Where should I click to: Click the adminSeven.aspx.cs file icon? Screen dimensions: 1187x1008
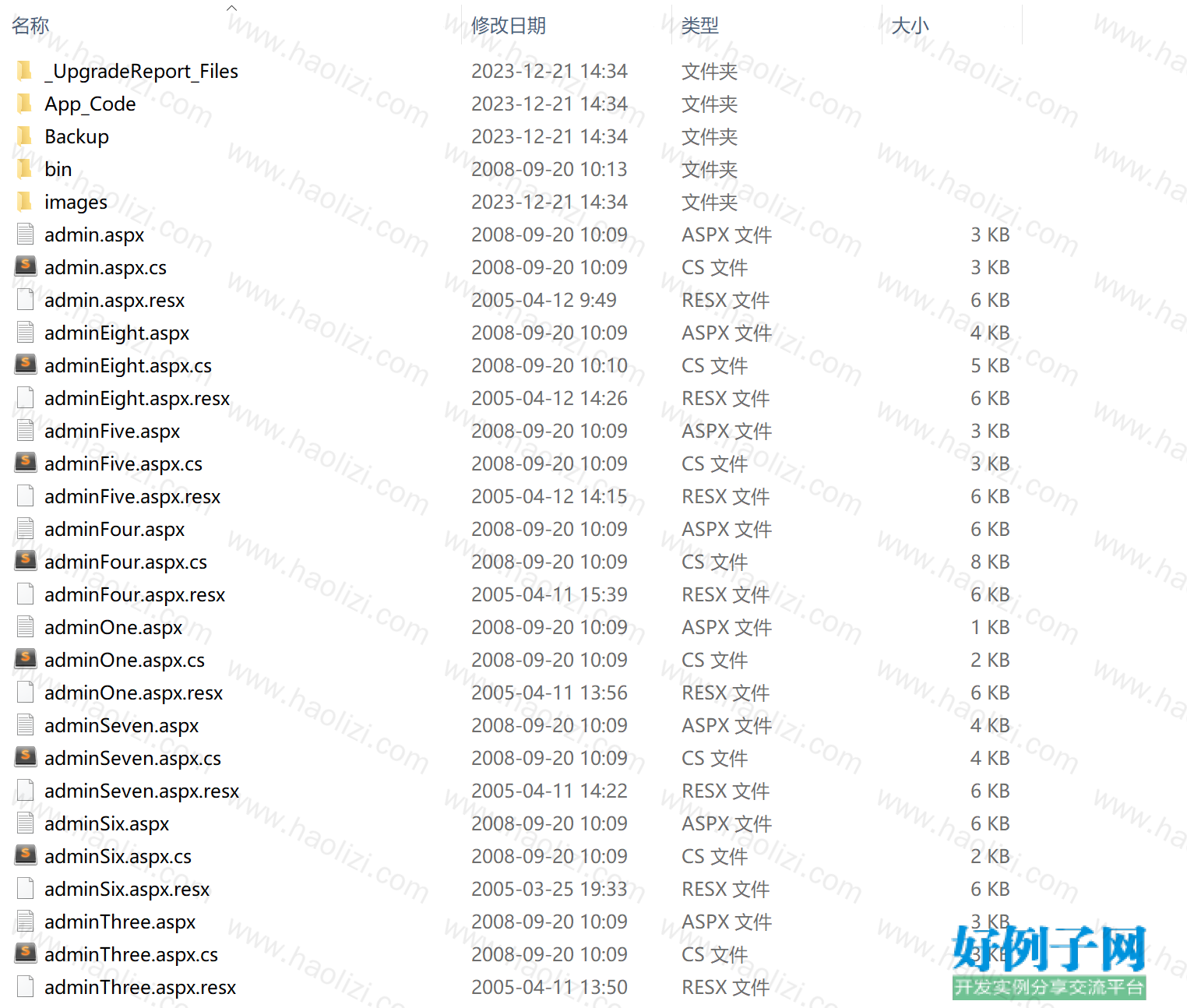26,757
